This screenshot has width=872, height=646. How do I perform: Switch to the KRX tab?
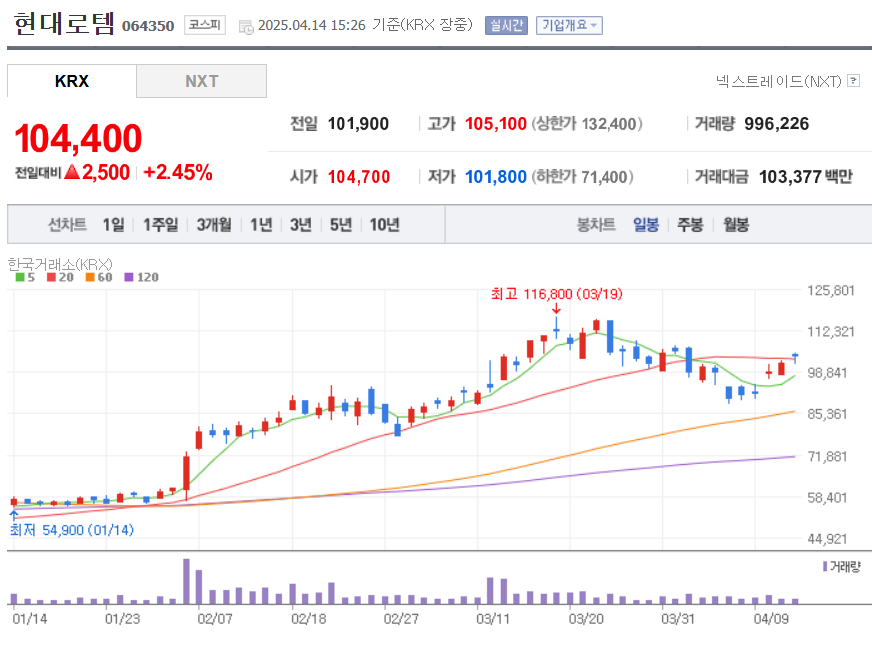point(72,81)
